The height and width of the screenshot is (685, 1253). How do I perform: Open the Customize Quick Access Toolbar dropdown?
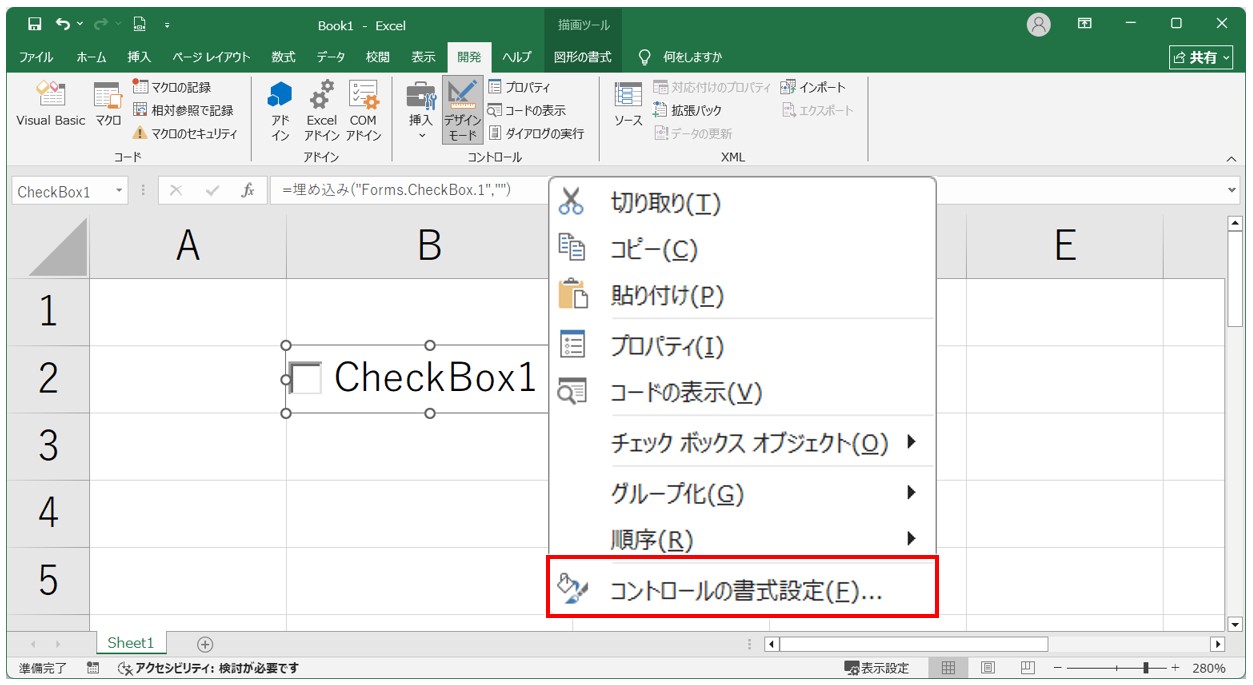[167, 25]
